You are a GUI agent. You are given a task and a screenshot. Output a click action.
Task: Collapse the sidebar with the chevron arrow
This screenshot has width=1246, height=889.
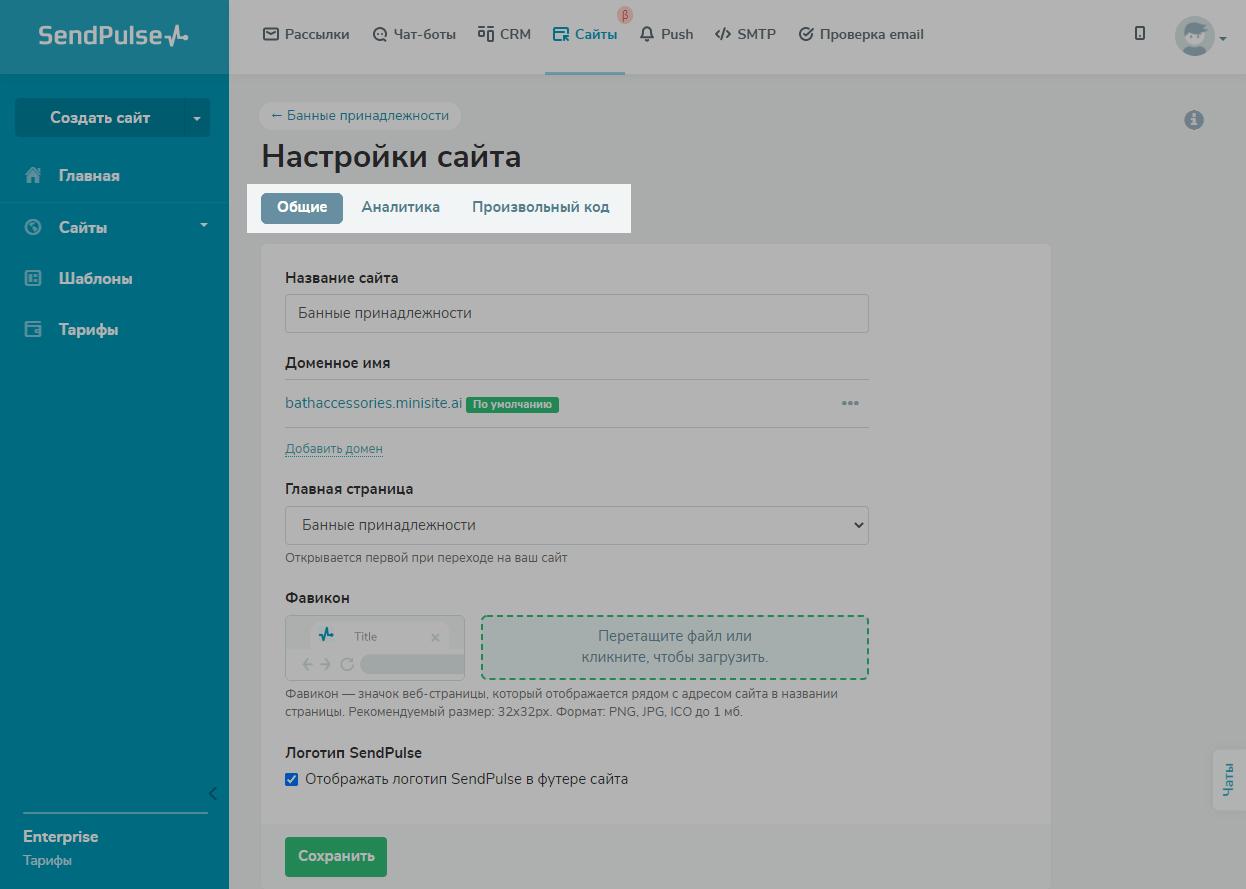coord(212,794)
